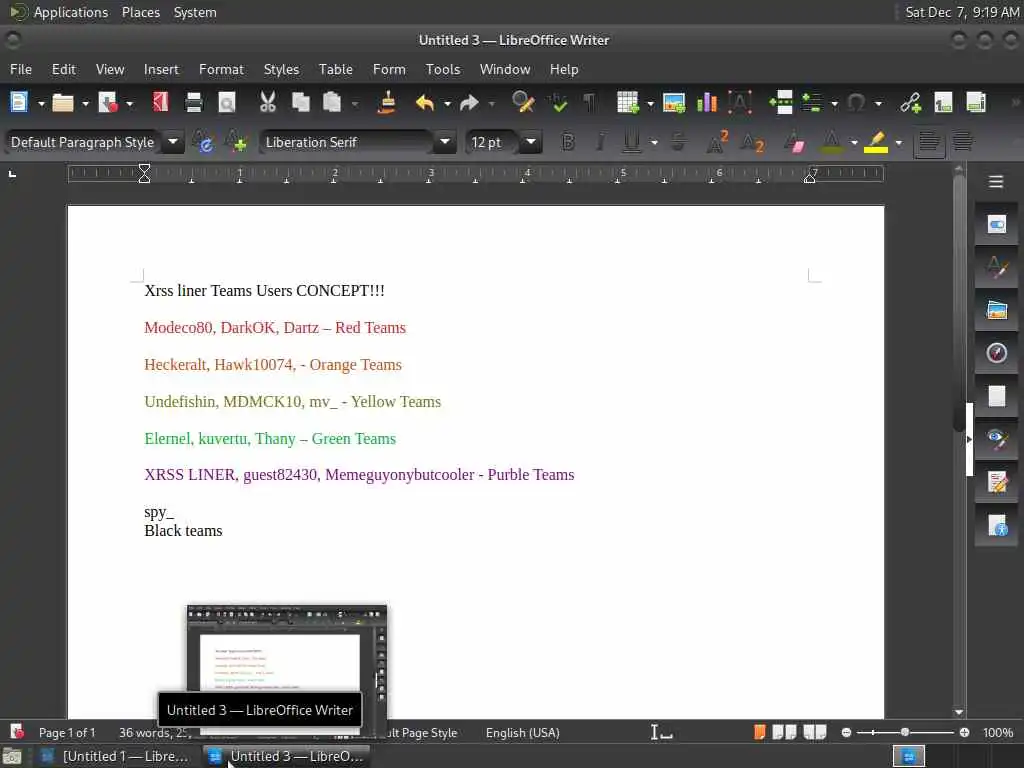Open the Undo history dropdown arrow
The width and height of the screenshot is (1024, 768).
(447, 103)
